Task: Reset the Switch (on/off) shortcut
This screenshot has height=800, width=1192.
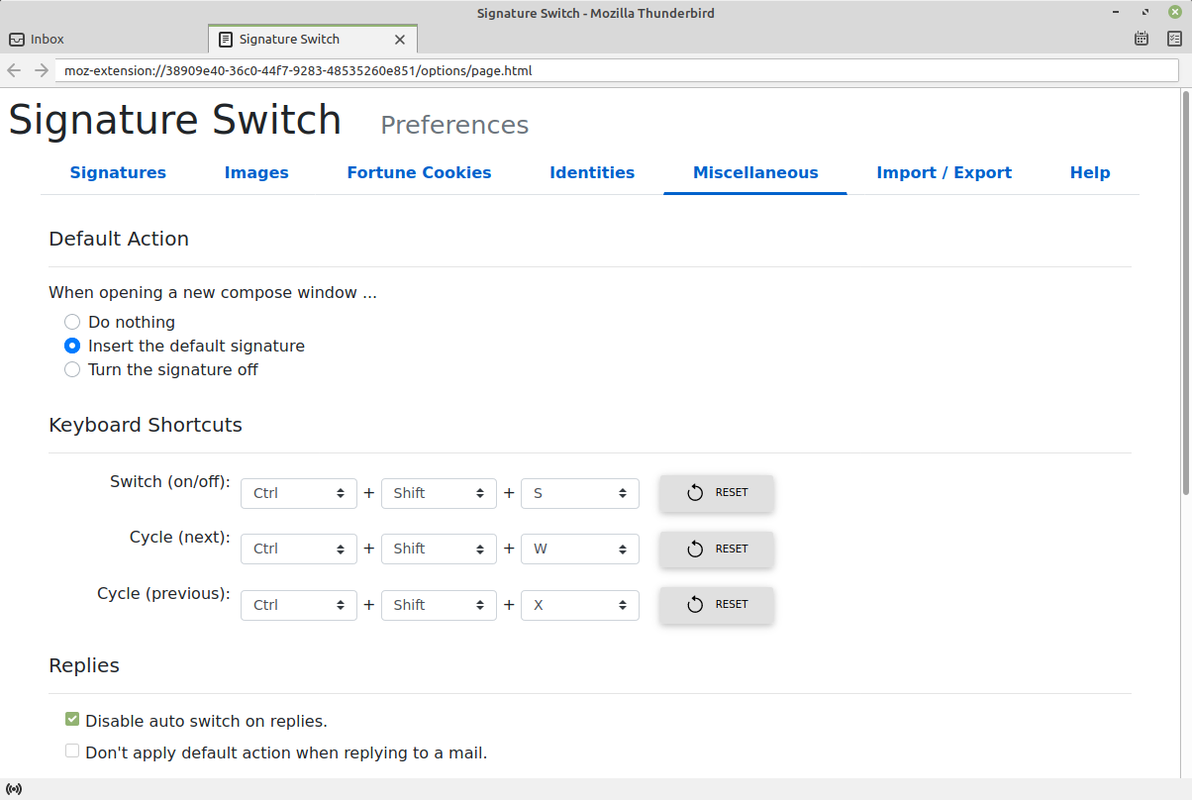Action: click(716, 493)
